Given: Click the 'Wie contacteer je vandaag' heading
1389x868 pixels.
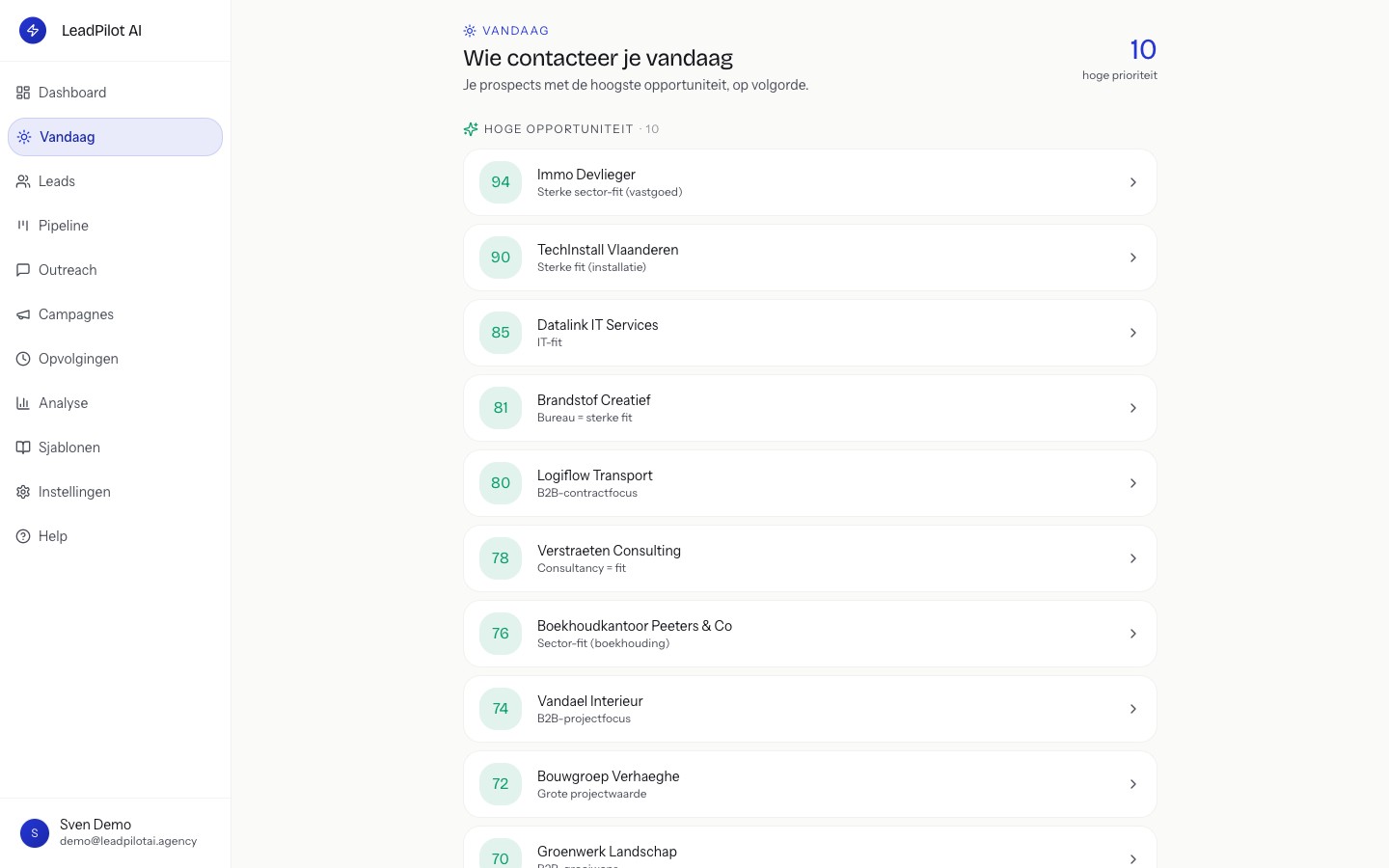Looking at the screenshot, I should point(598,59).
